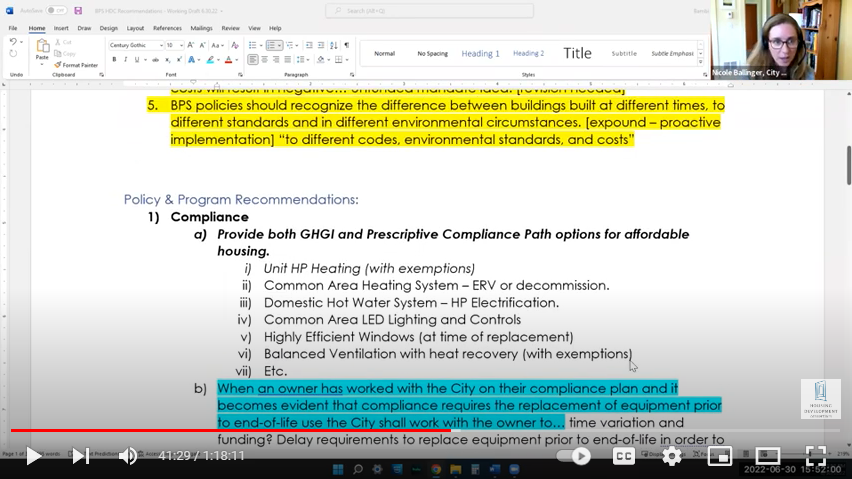Click the paragraph shading bucket icon
The image size is (852, 479).
[321, 60]
